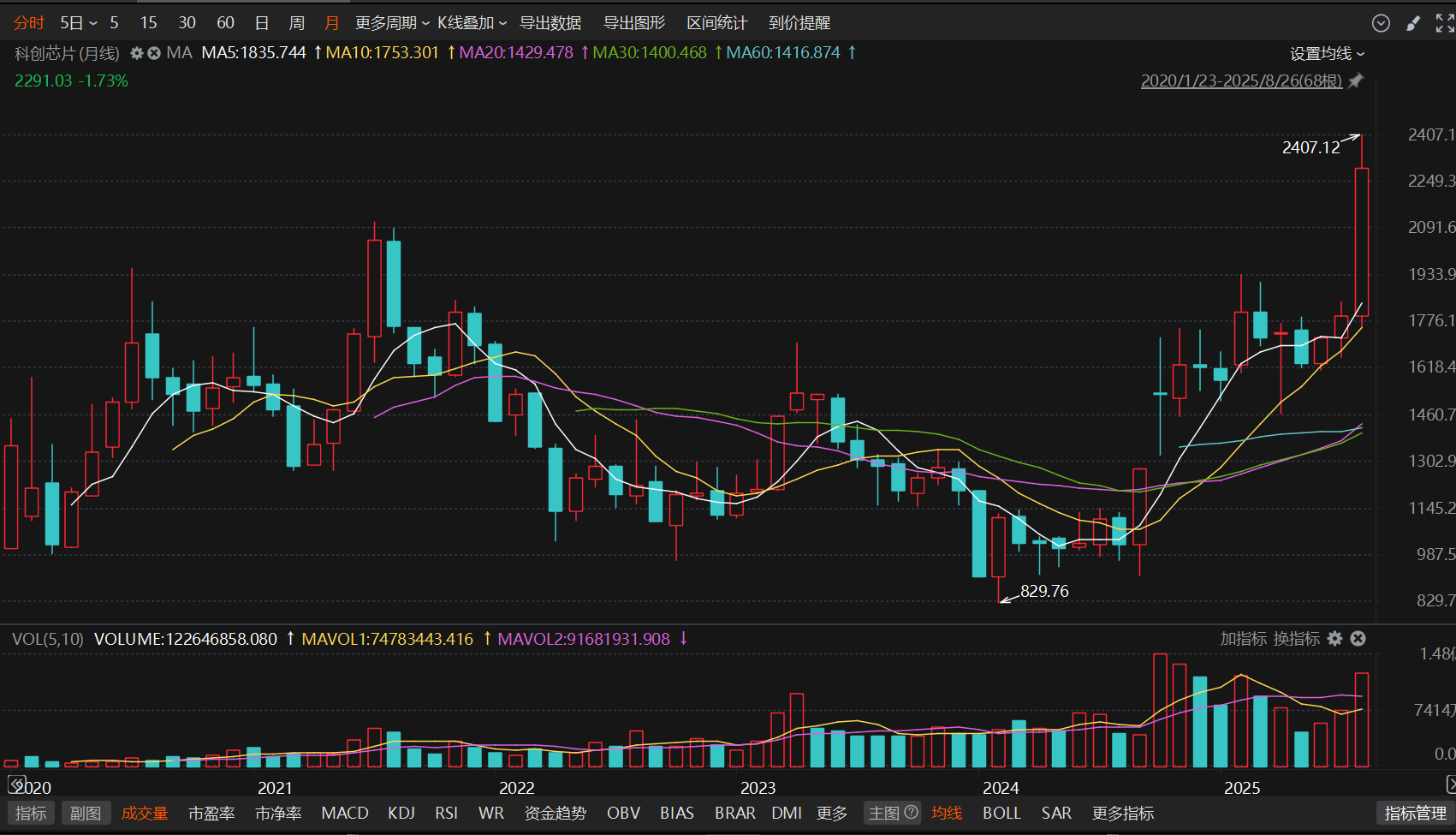
Task: Open 区间统计 range statistics
Action: coord(717,23)
